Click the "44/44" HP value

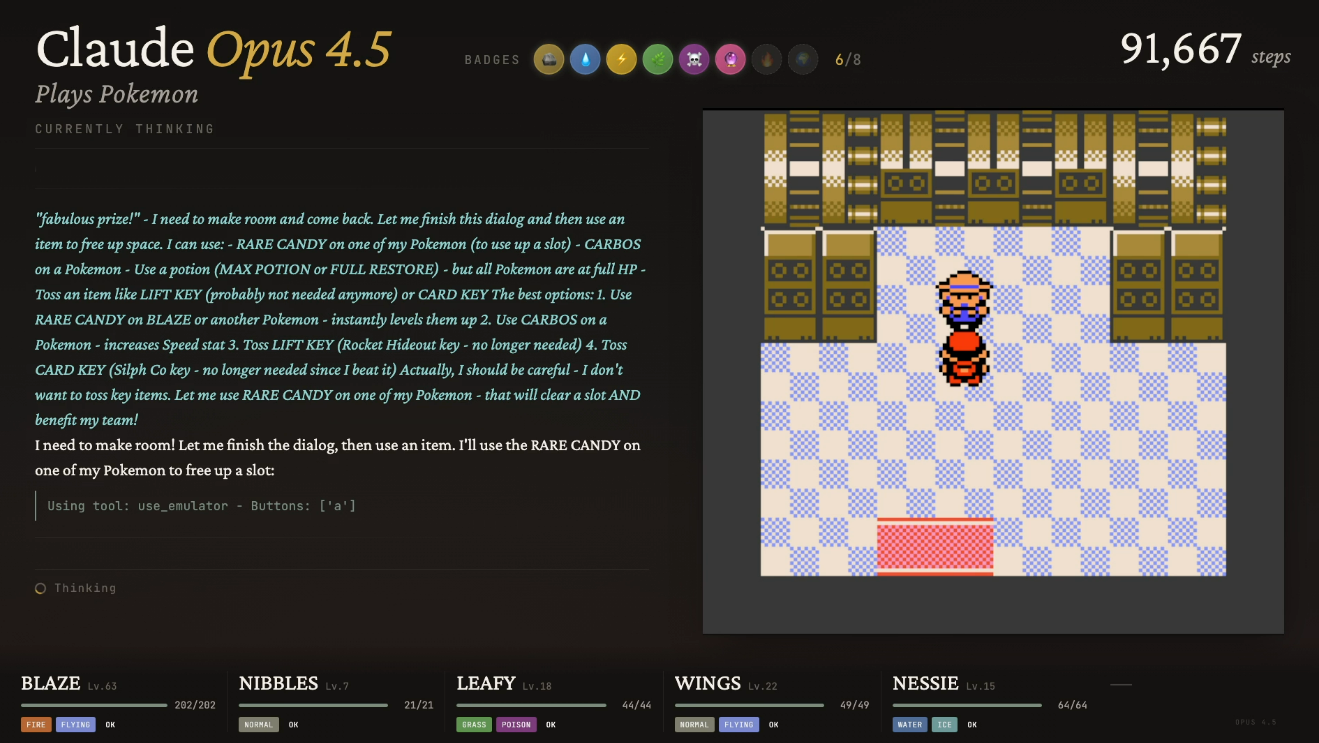[637, 706]
